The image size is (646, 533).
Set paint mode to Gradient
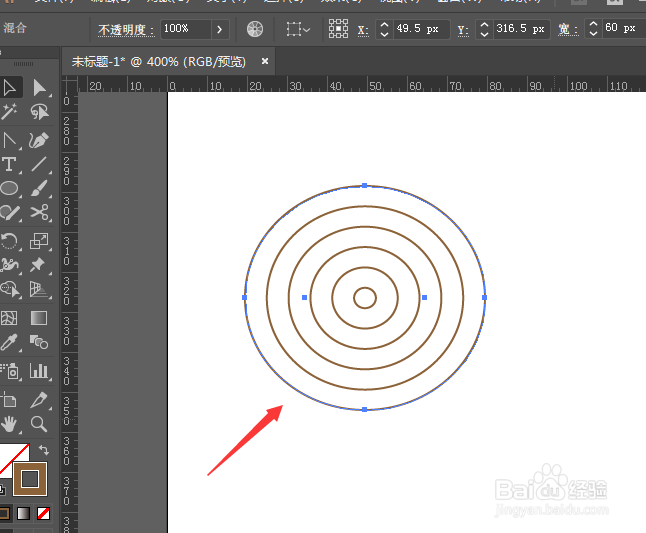click(24, 514)
